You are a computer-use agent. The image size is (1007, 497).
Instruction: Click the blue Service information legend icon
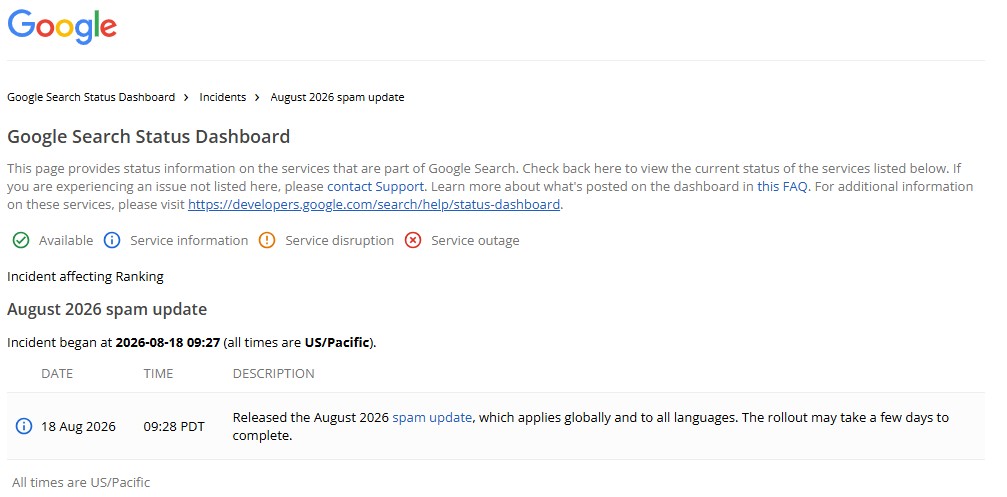click(x=112, y=240)
